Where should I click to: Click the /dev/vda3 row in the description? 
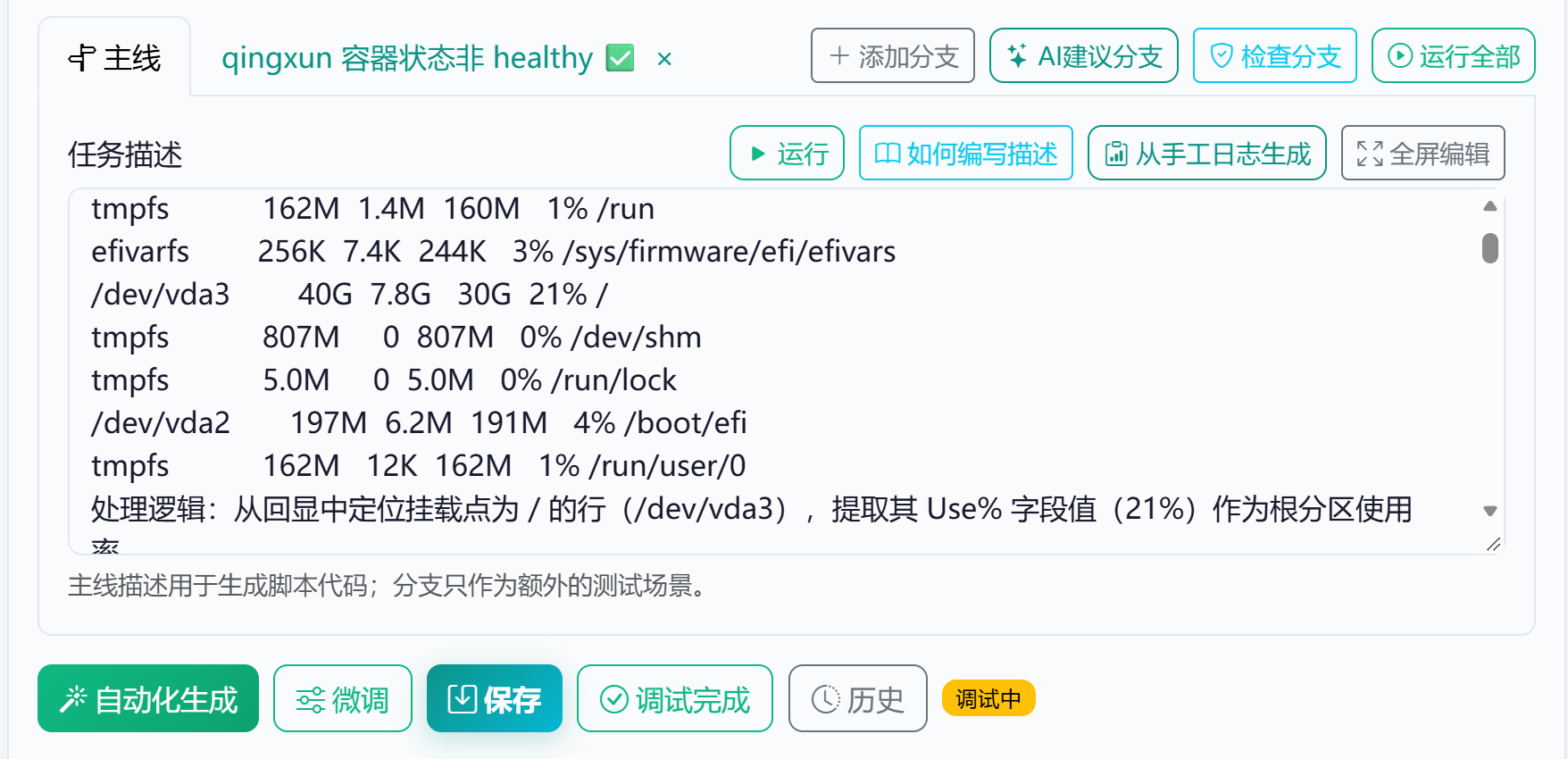[x=349, y=295]
